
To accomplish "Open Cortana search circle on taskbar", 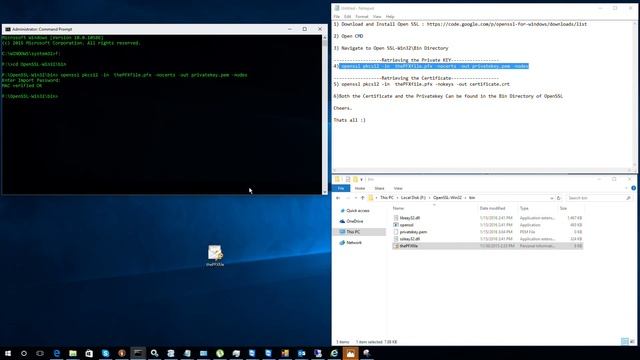I will (24, 353).
